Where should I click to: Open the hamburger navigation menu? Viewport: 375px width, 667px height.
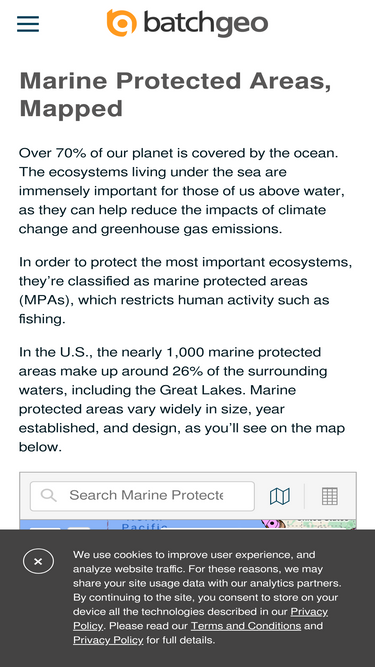tap(28, 24)
